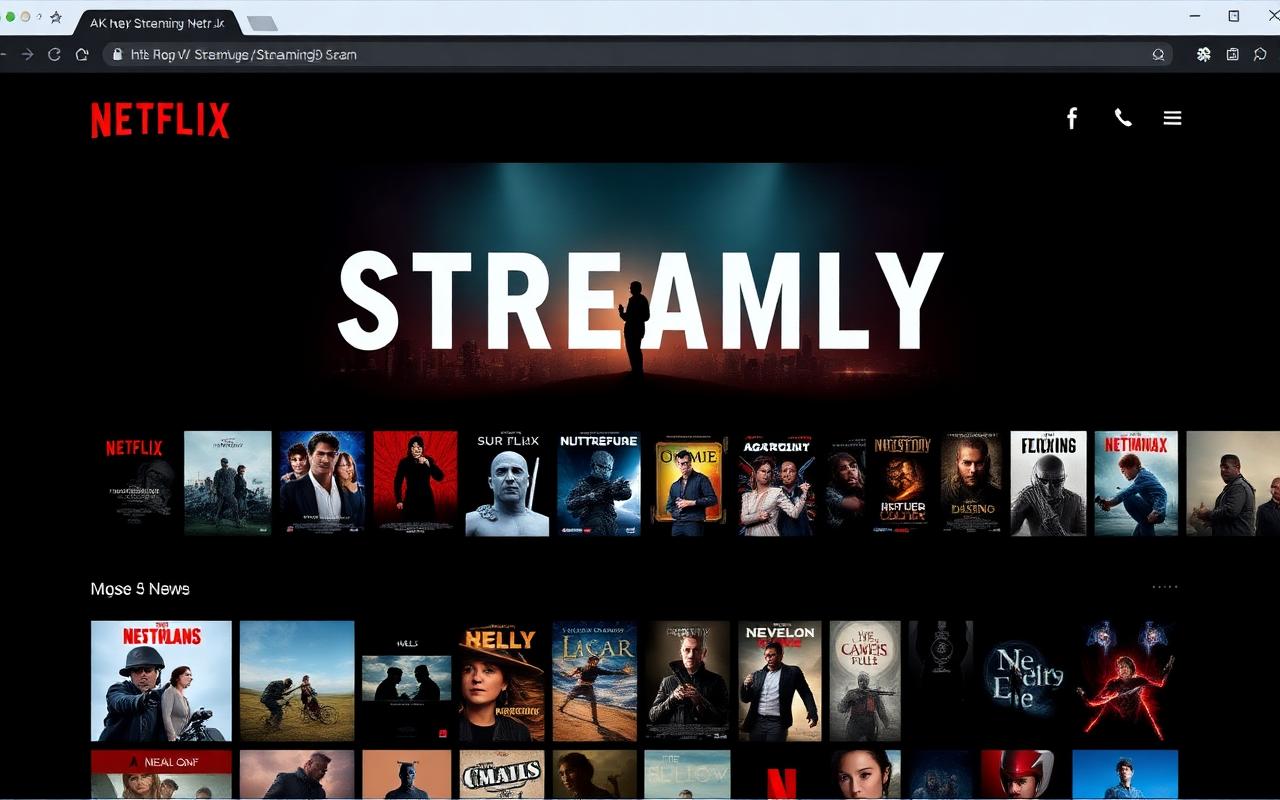1280x800 pixels.
Task: Select the FELLOW tile in bottom row
Action: tap(687, 775)
